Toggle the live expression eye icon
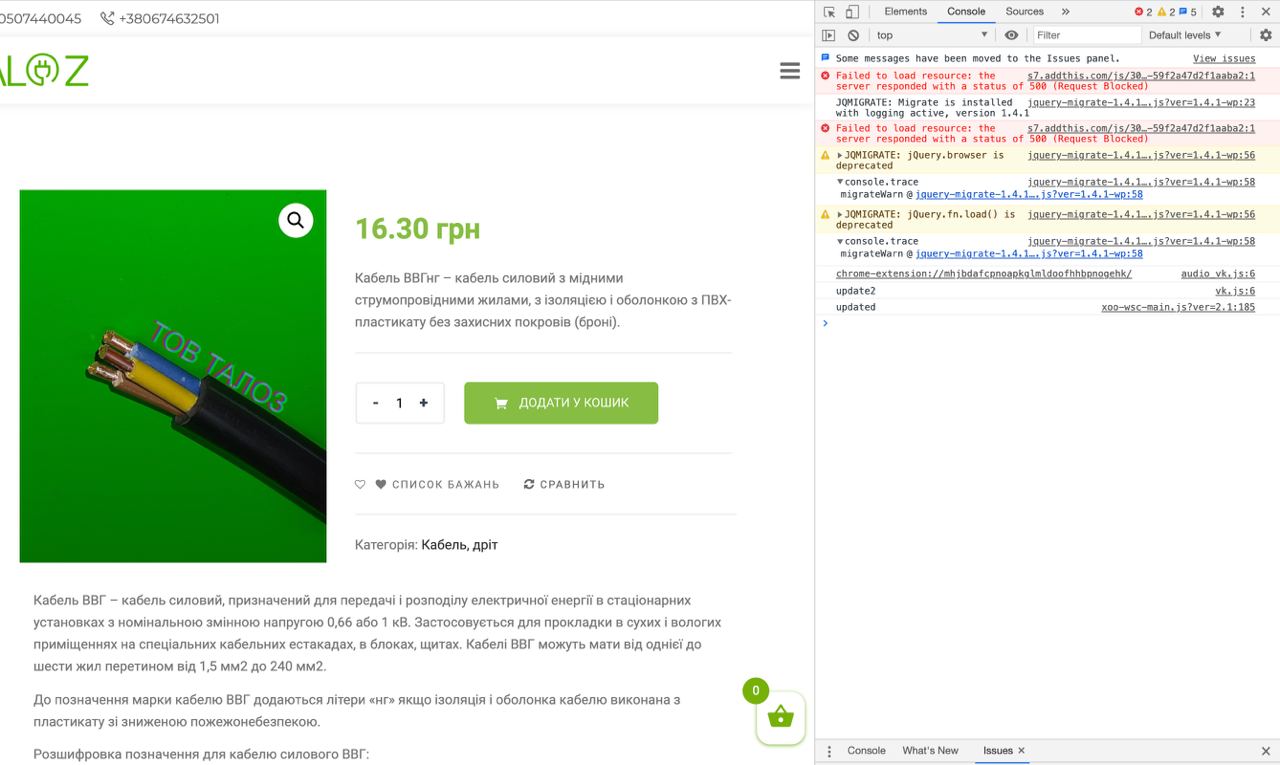This screenshot has width=1280, height=765. tap(1011, 35)
